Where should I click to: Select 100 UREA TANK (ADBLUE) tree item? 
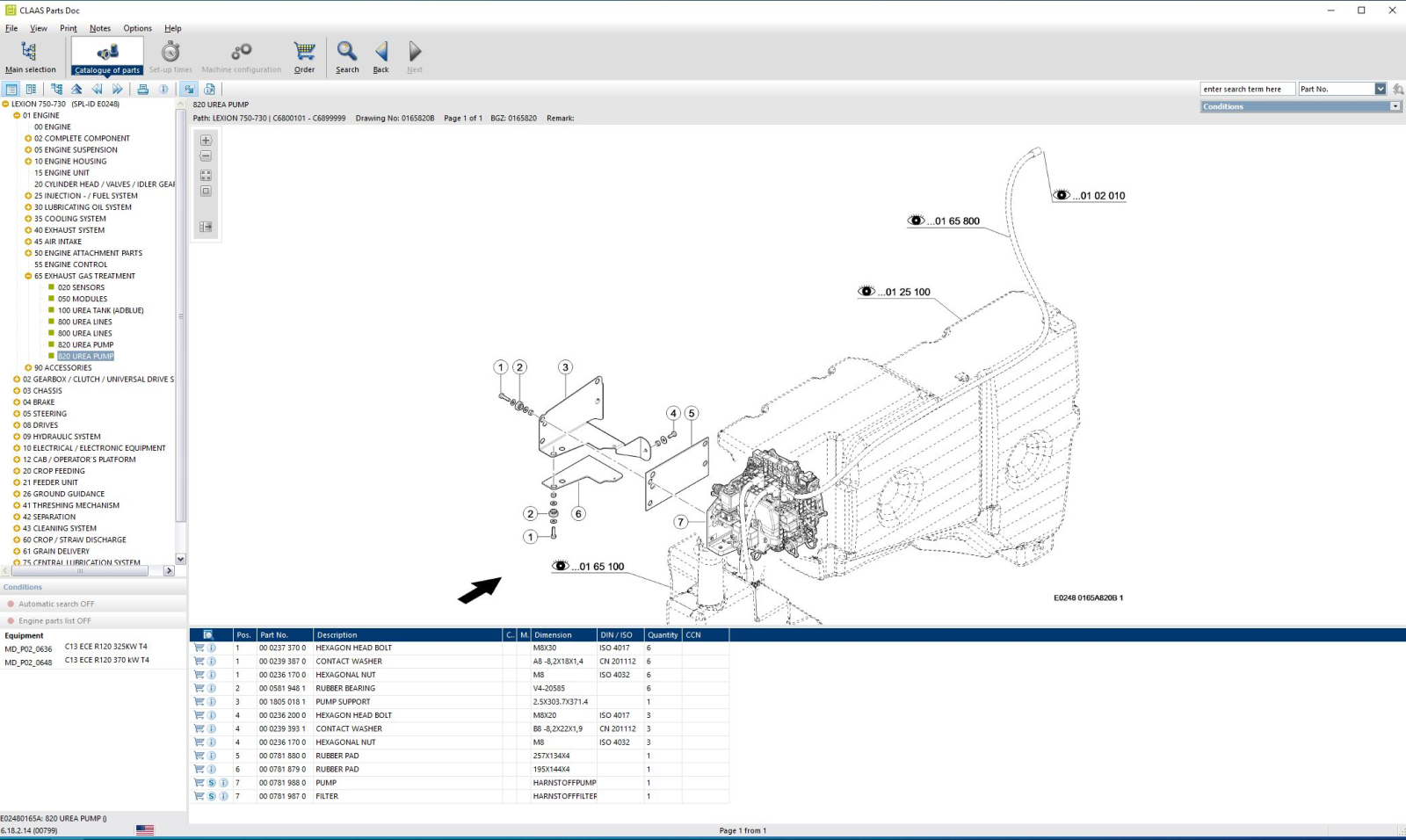[x=101, y=311]
